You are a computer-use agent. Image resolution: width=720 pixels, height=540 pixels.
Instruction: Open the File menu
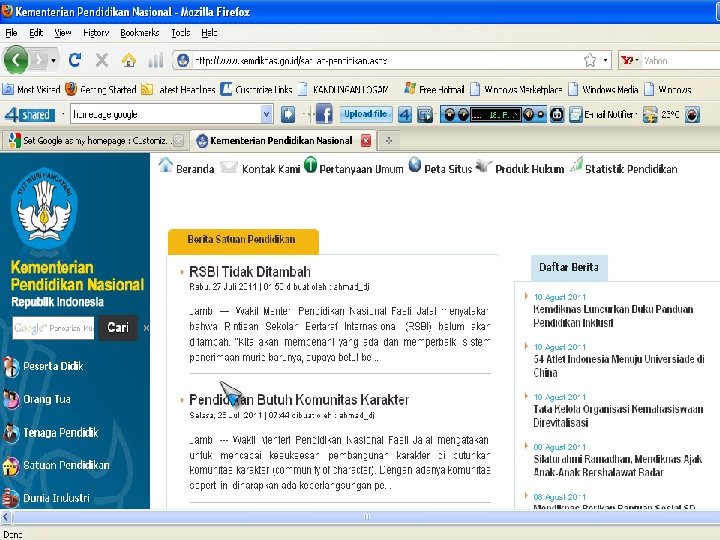[x=11, y=33]
